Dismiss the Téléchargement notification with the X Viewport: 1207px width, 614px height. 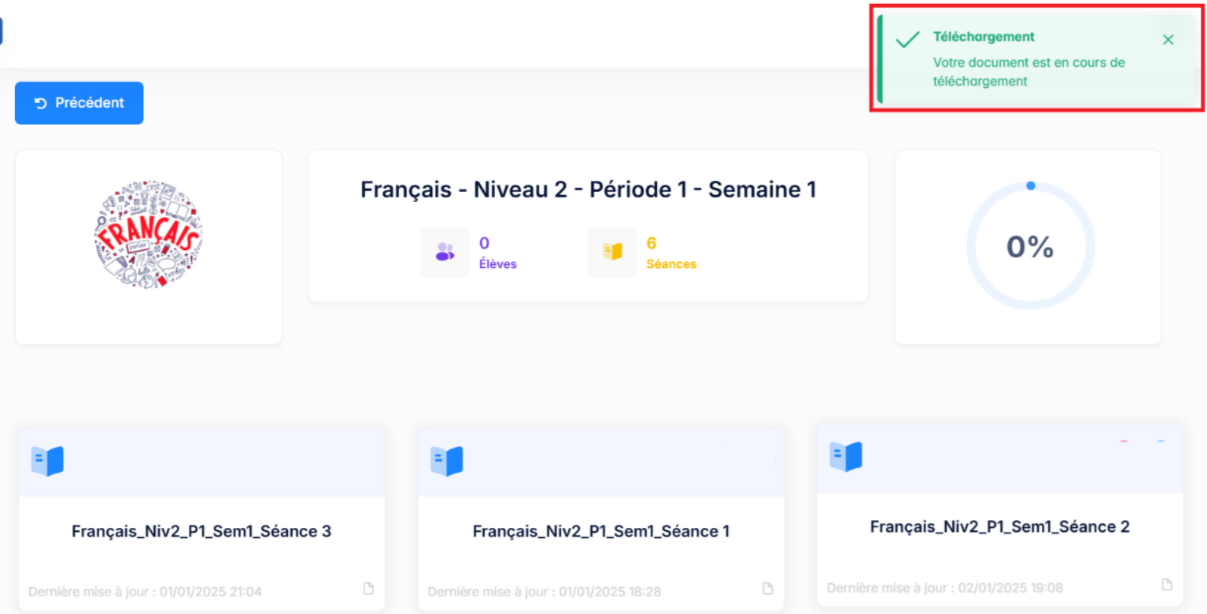click(x=1168, y=40)
